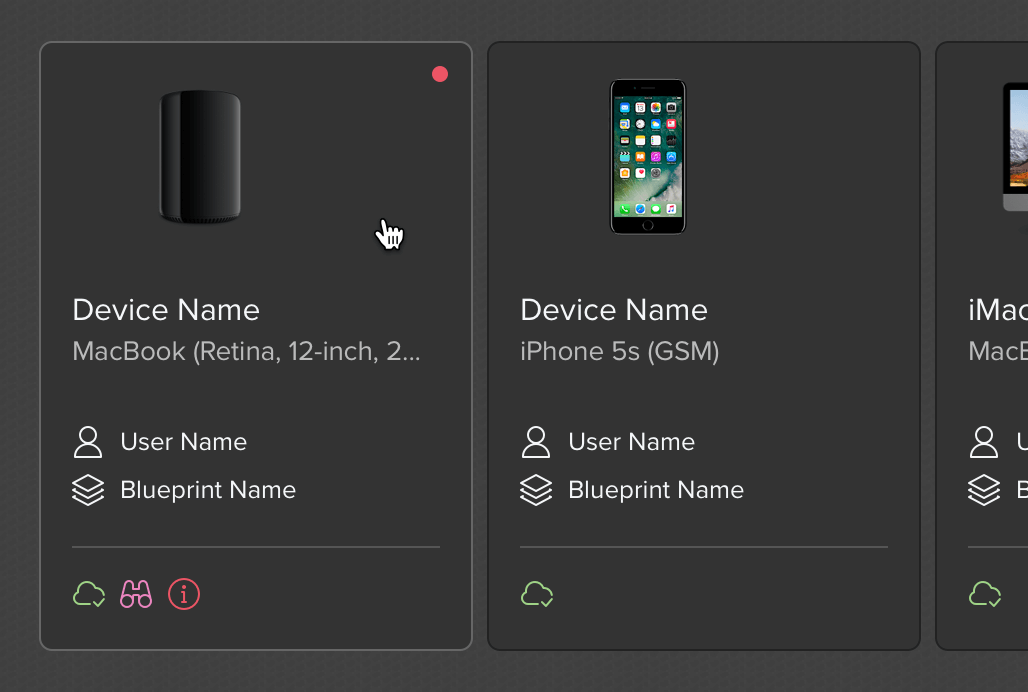Select the iPhone device image

(x=648, y=157)
